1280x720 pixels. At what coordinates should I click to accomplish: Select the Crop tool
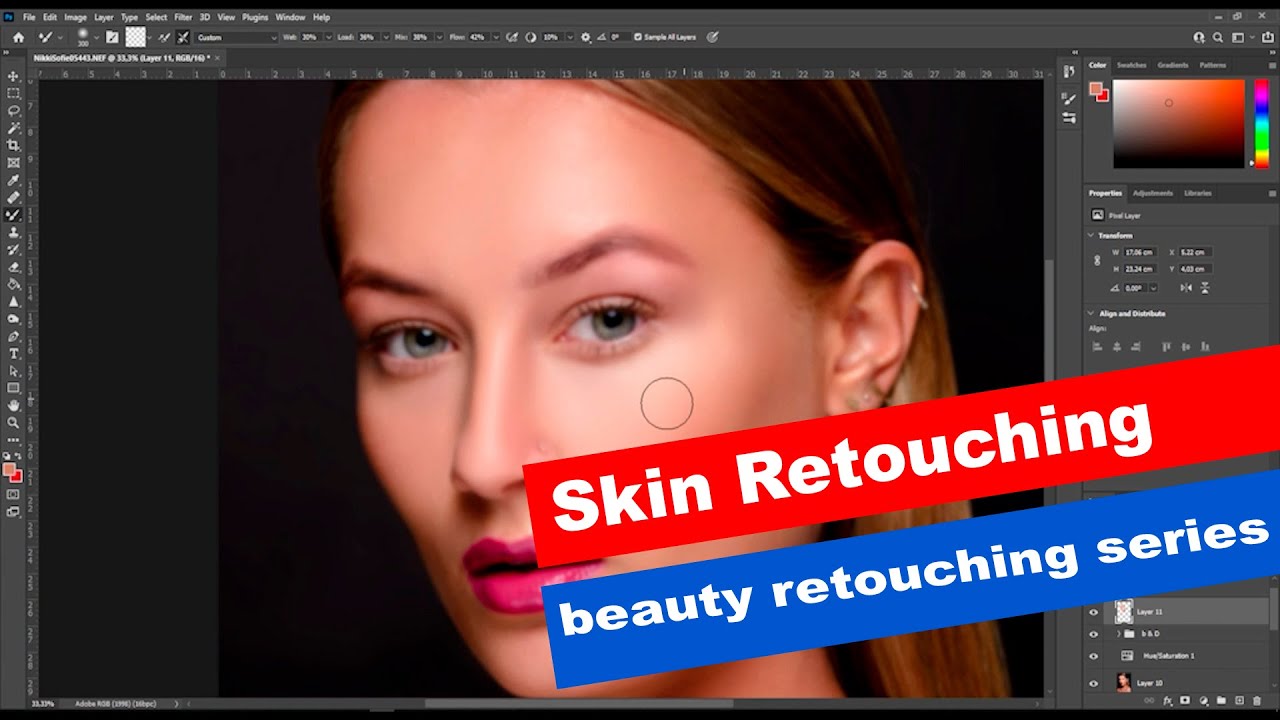tap(14, 145)
